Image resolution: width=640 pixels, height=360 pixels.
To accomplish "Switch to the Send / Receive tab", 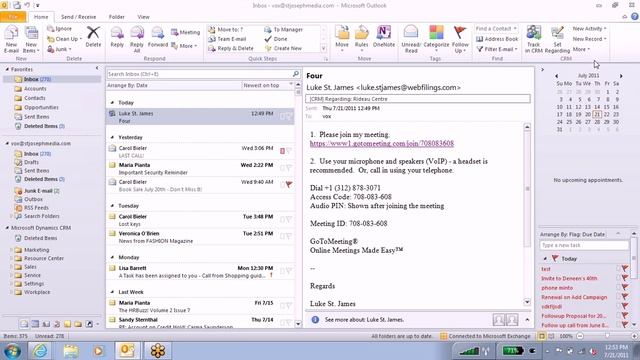I will [x=78, y=17].
